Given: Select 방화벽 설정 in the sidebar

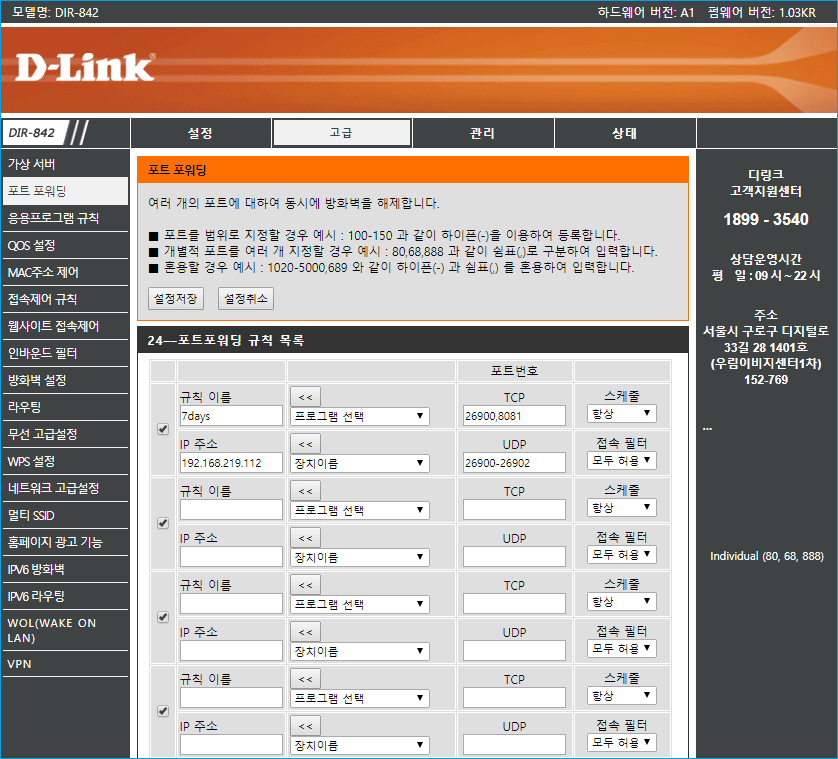Looking at the screenshot, I should tap(37, 380).
